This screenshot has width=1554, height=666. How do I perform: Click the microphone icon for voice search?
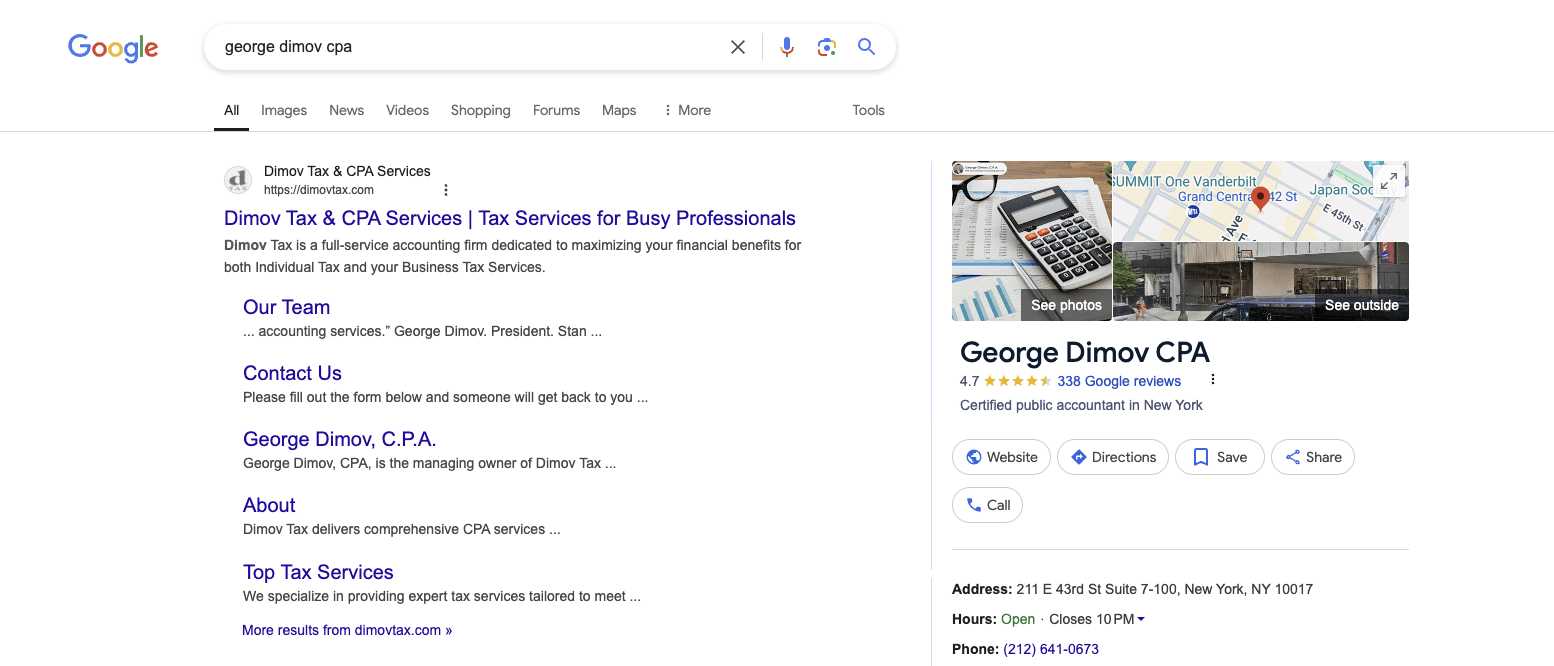786,46
